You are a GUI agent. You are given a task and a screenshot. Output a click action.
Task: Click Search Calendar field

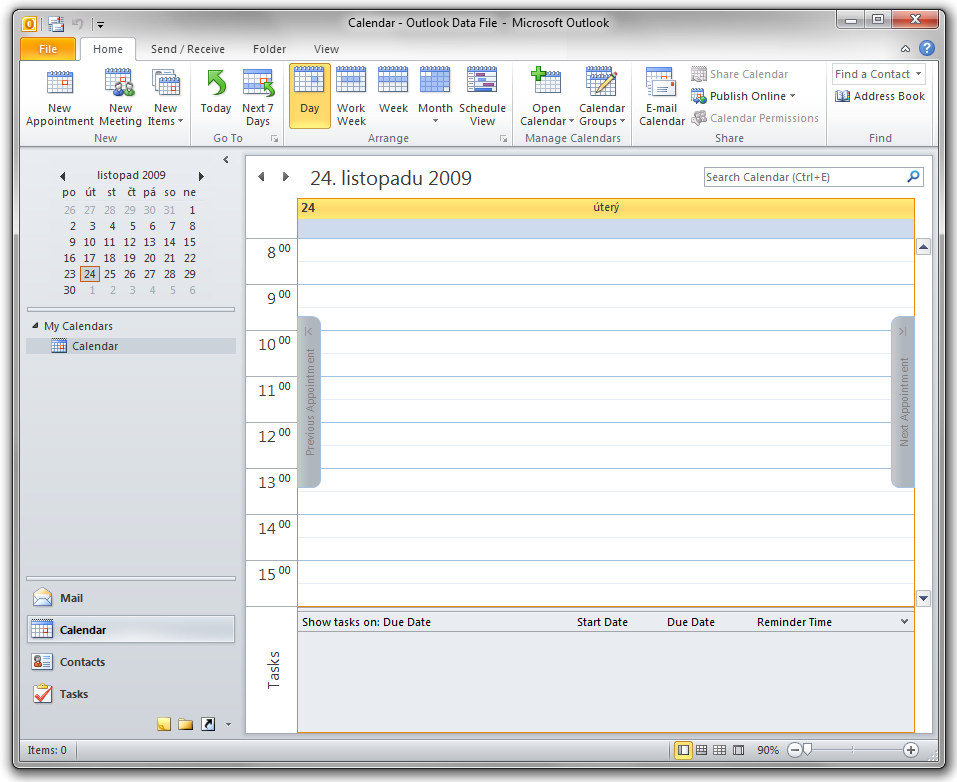pos(804,177)
